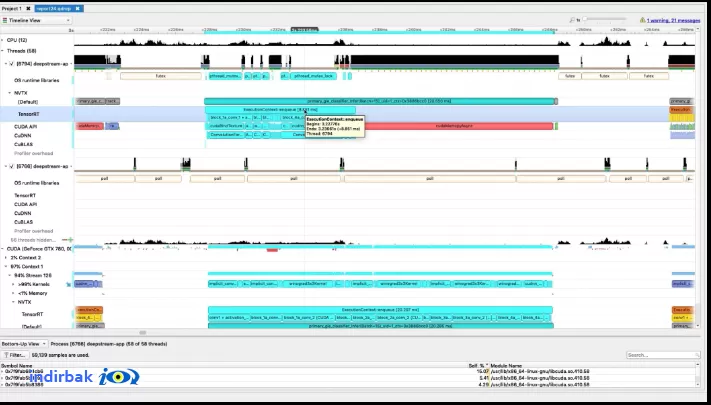Select the conv1 + activation block in GPU TensorRT
711x405 pixels.
229,318
